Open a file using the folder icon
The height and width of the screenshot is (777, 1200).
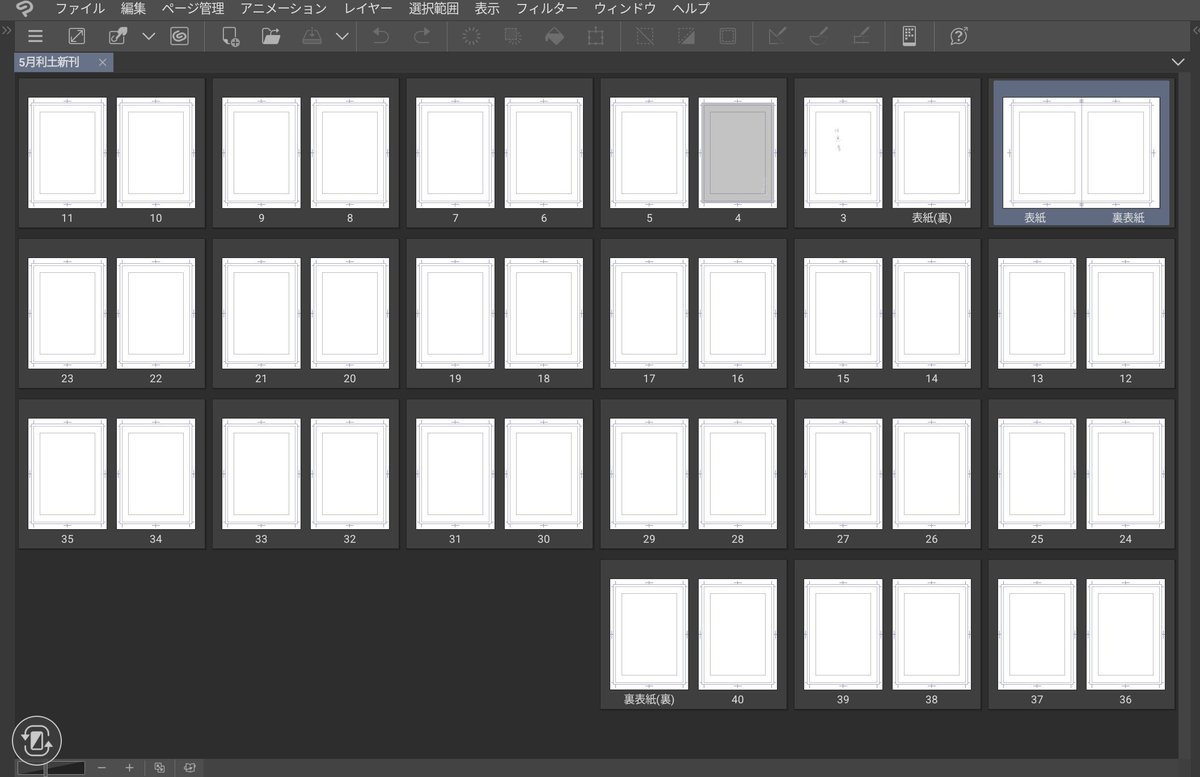[x=270, y=36]
